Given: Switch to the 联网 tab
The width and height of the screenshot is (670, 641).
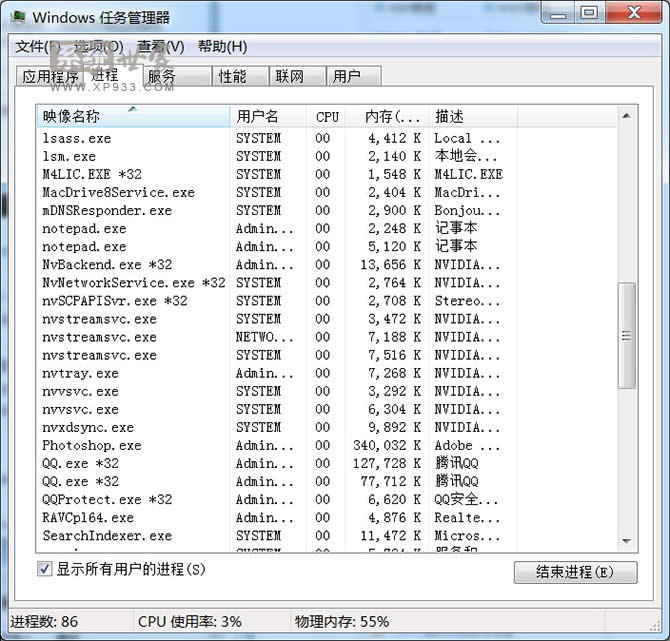Looking at the screenshot, I should tap(289, 76).
